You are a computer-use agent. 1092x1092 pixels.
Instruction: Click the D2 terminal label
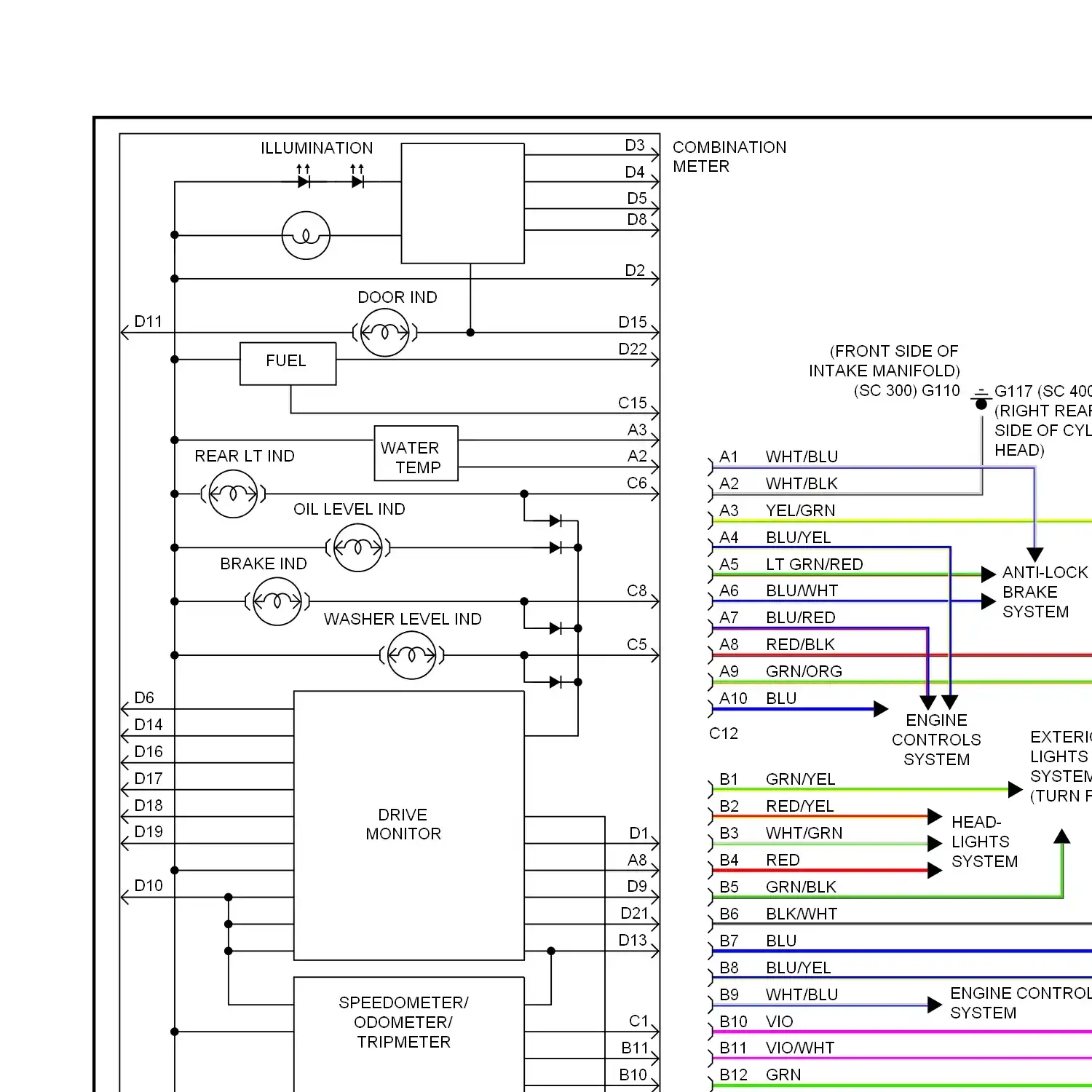pos(635,271)
